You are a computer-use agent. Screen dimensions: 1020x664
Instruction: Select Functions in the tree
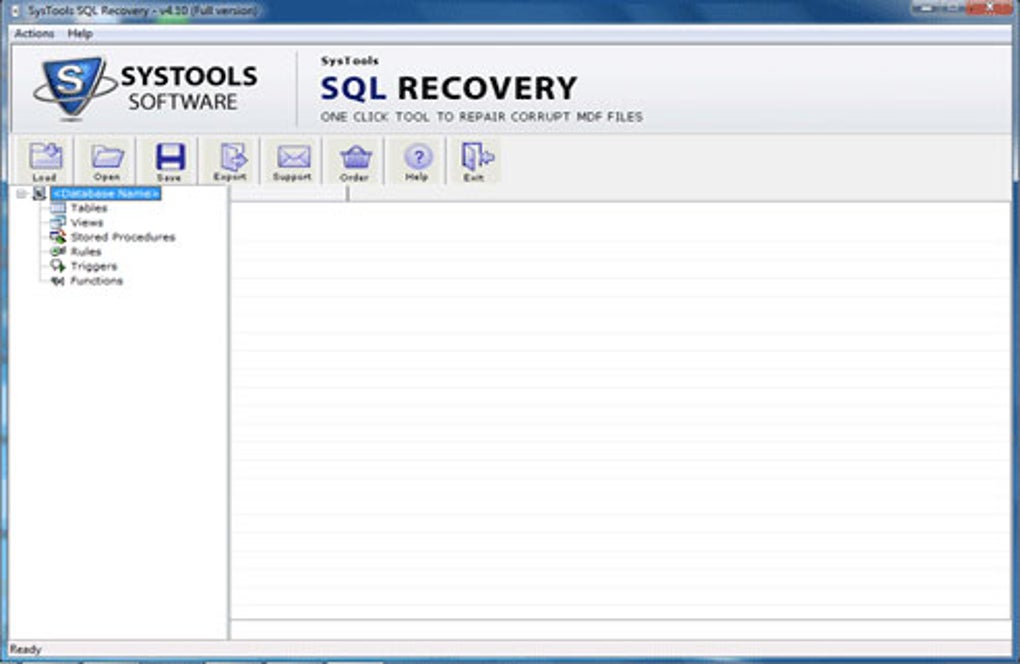[96, 281]
